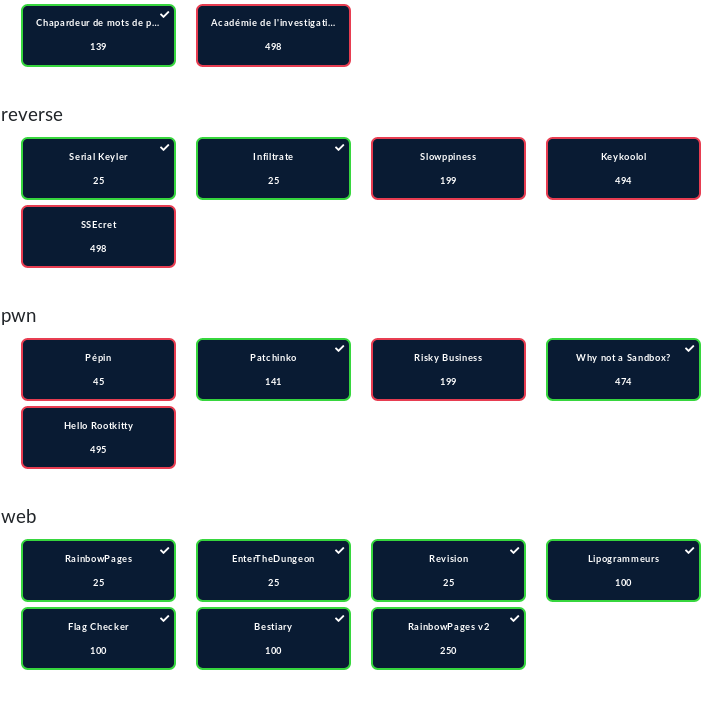Select the first RainbowPages web challenge
The height and width of the screenshot is (704, 719).
click(x=98, y=570)
